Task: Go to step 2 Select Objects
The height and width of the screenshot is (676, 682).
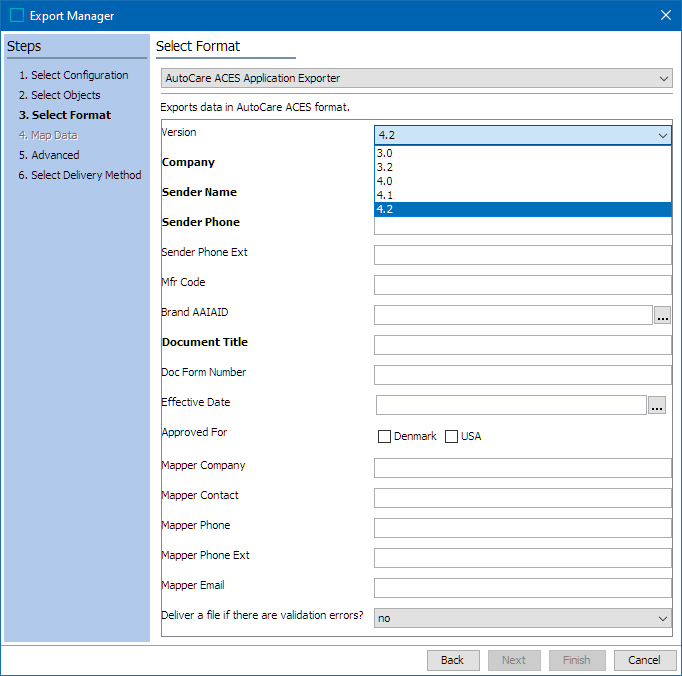Action: pos(60,95)
